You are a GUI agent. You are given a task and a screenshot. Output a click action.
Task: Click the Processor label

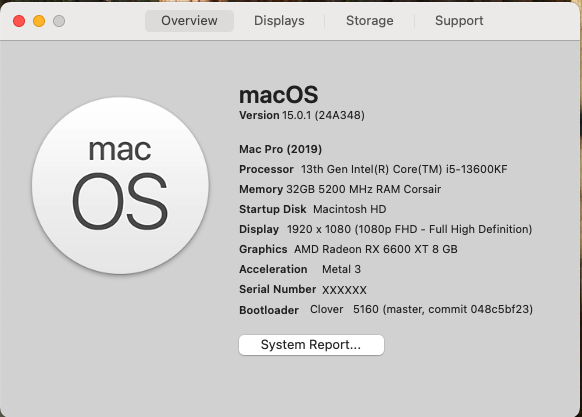(267, 169)
